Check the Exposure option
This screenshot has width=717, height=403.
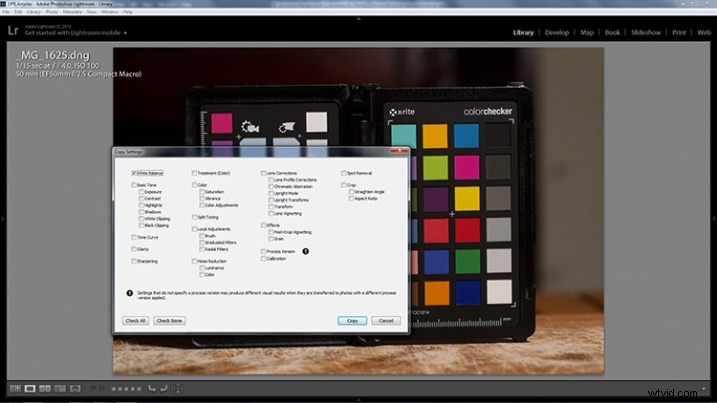(141, 192)
